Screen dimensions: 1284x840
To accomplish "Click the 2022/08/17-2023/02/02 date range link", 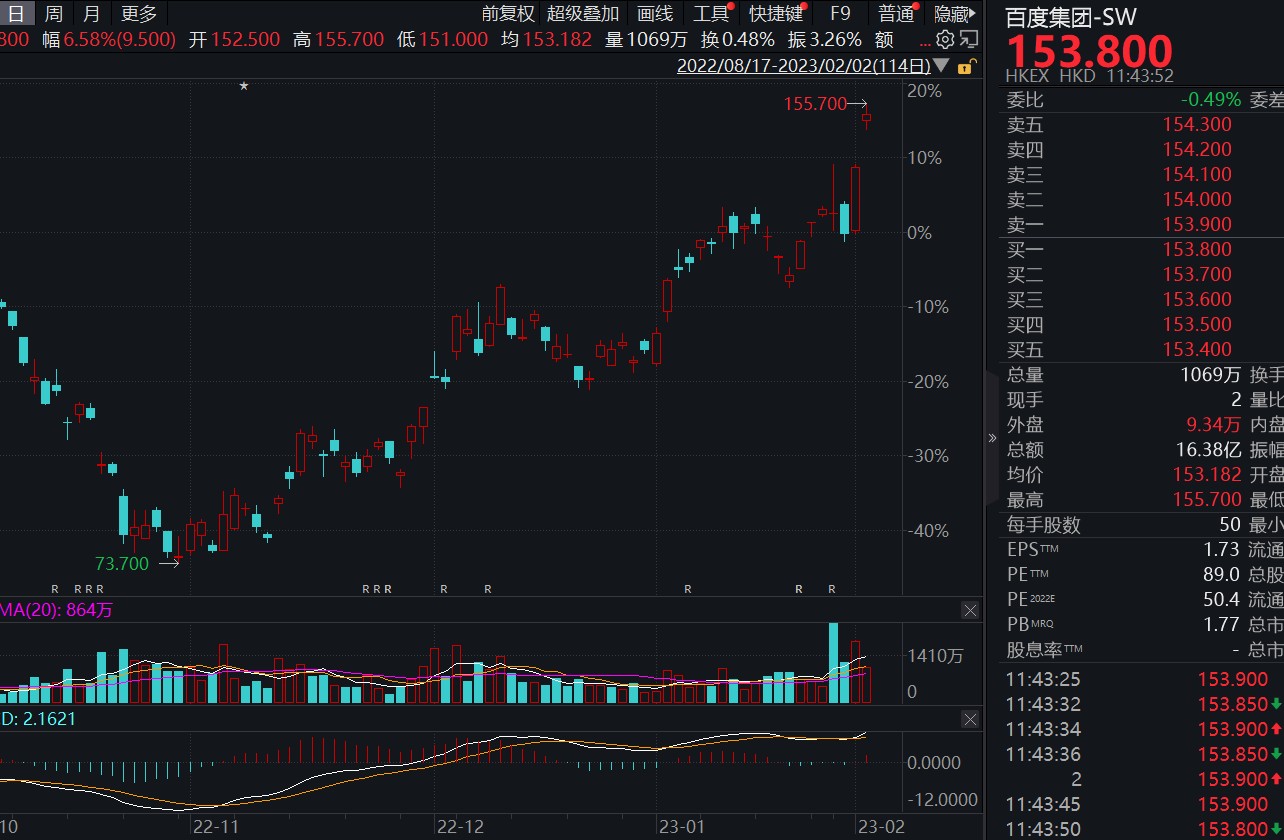I will 803,67.
